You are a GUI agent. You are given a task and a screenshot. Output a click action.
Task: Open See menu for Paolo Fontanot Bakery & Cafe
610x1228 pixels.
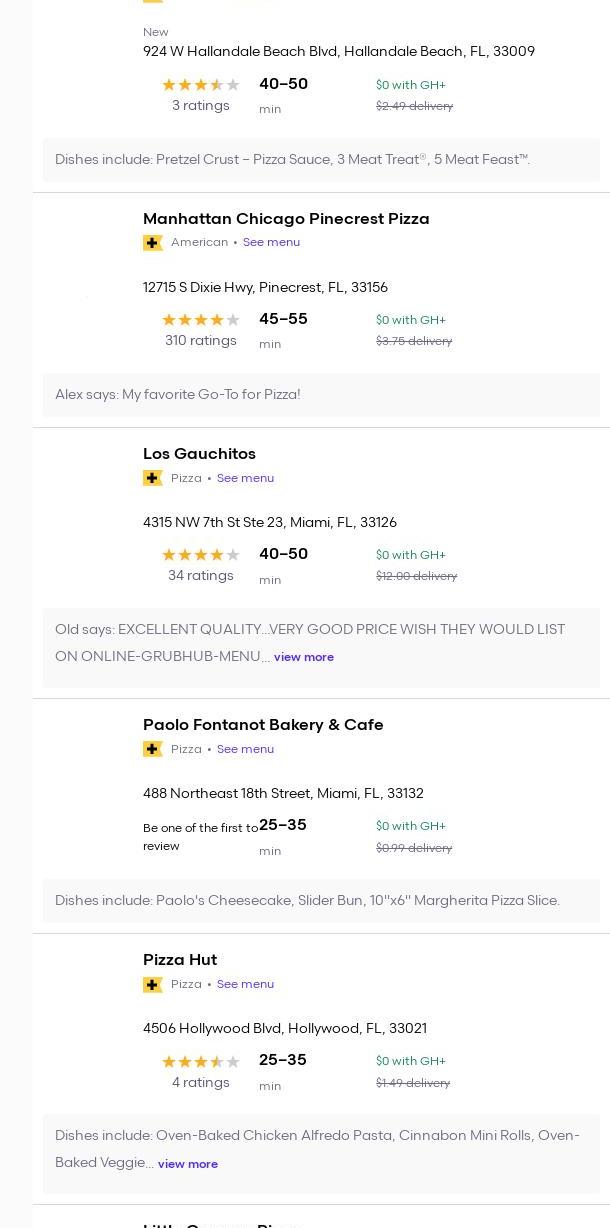coord(245,749)
